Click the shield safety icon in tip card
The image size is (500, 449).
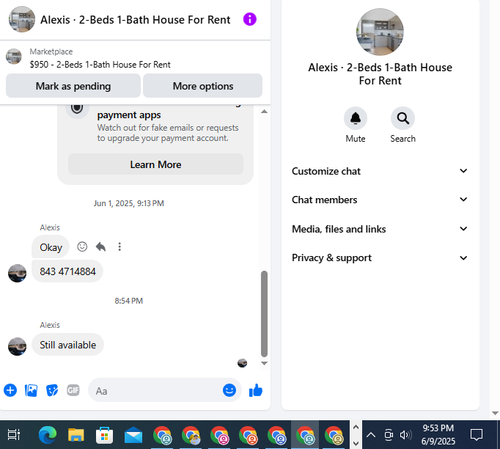coord(77,108)
